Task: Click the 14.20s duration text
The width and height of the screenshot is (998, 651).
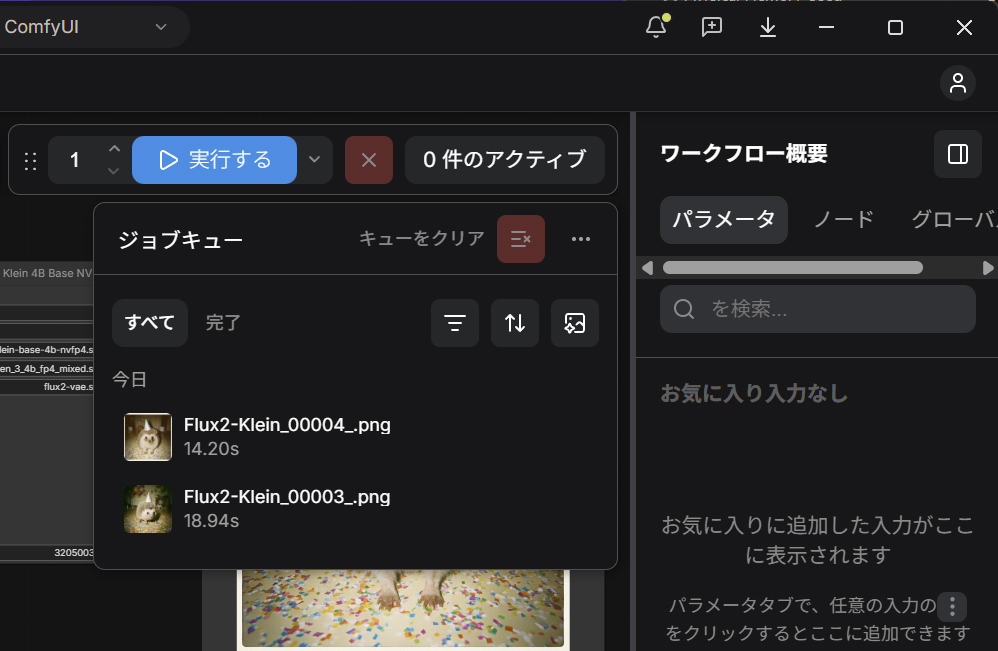Action: point(211,449)
